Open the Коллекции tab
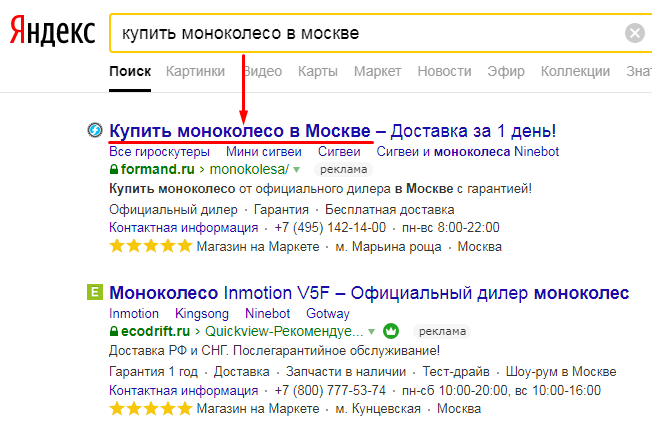652x428 pixels. coord(575,72)
